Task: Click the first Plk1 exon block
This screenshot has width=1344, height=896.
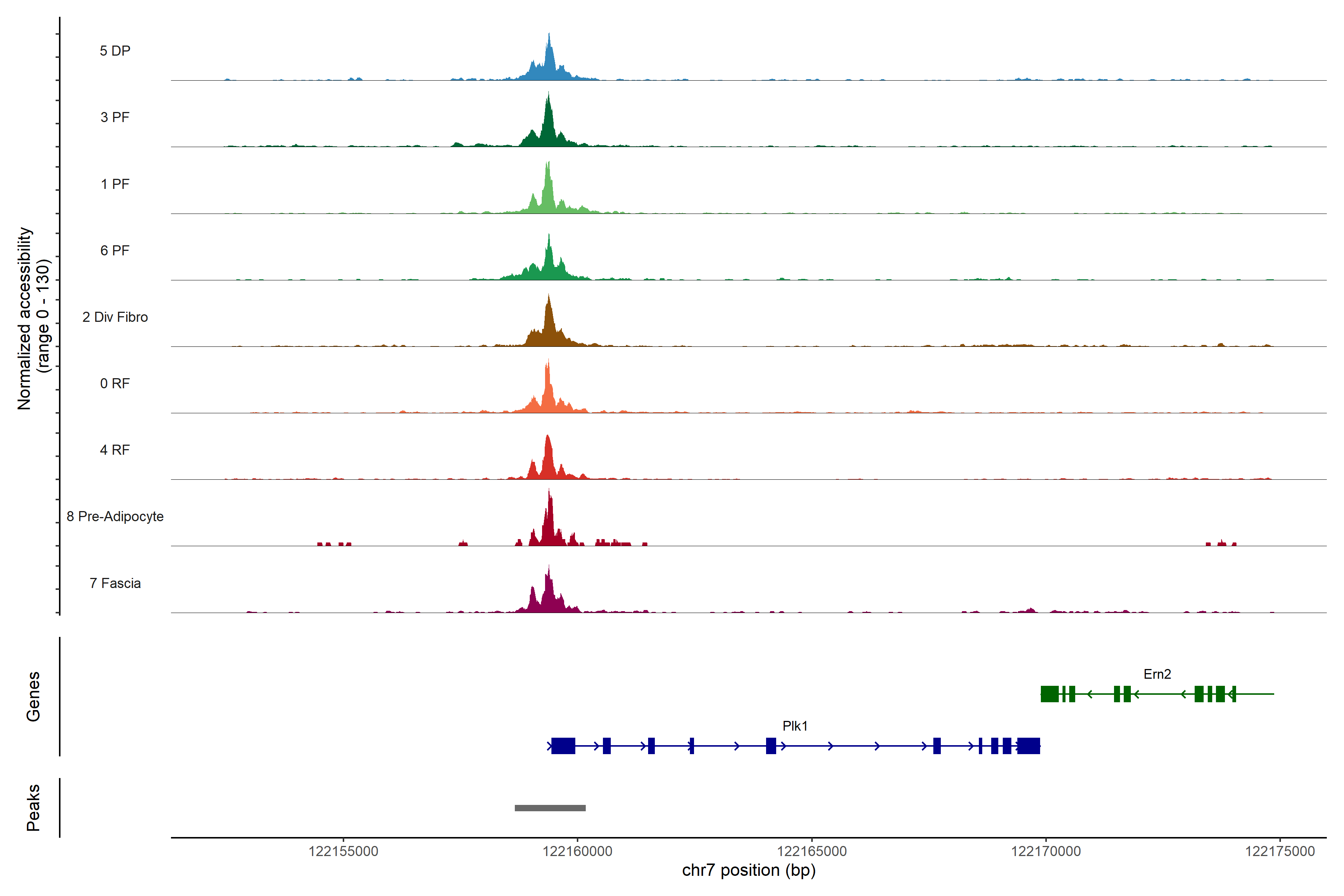Action: click(563, 746)
